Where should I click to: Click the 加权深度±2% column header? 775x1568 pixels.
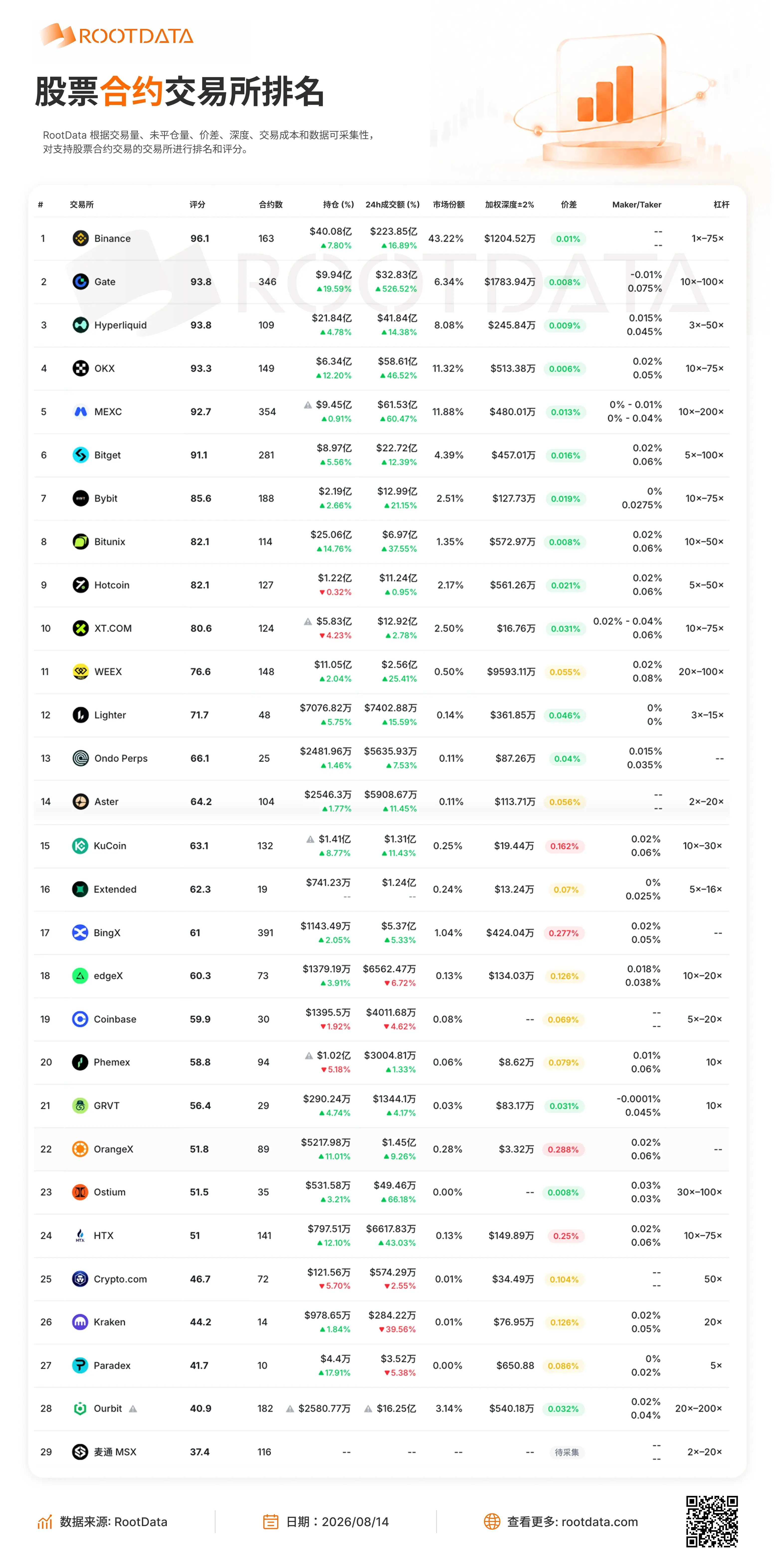pos(510,204)
